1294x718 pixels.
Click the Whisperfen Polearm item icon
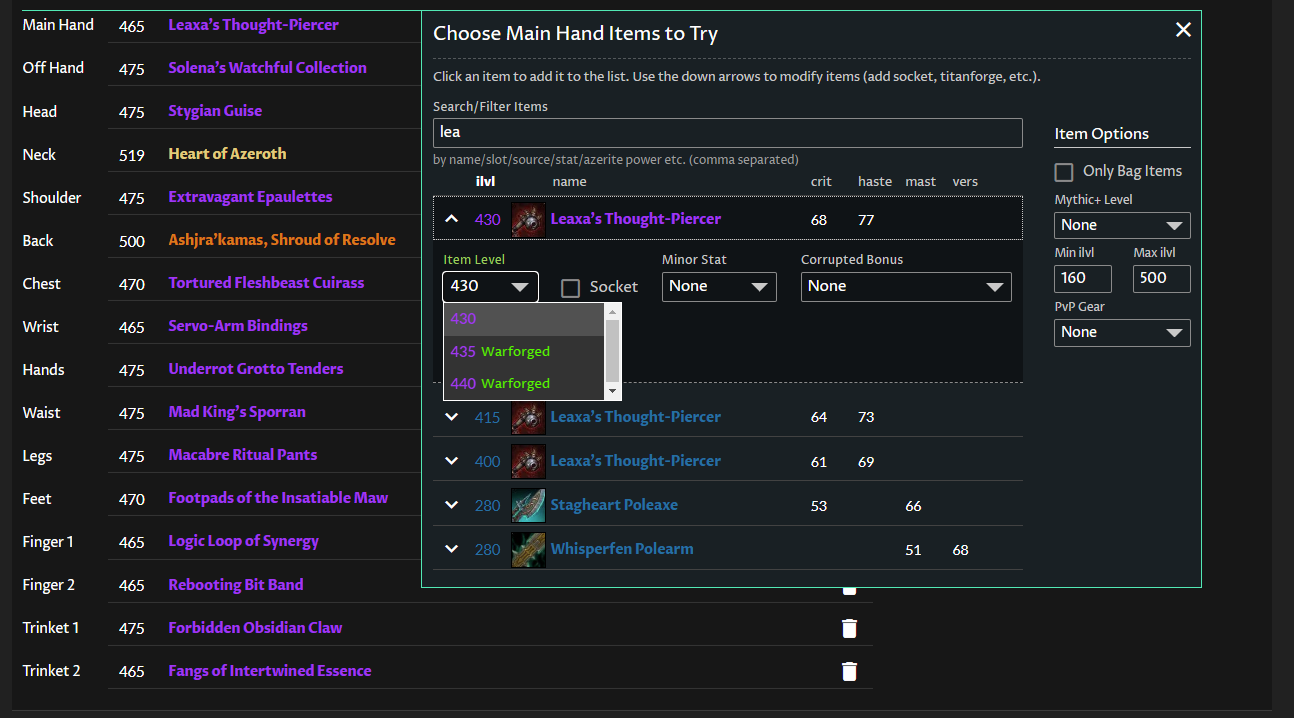528,549
